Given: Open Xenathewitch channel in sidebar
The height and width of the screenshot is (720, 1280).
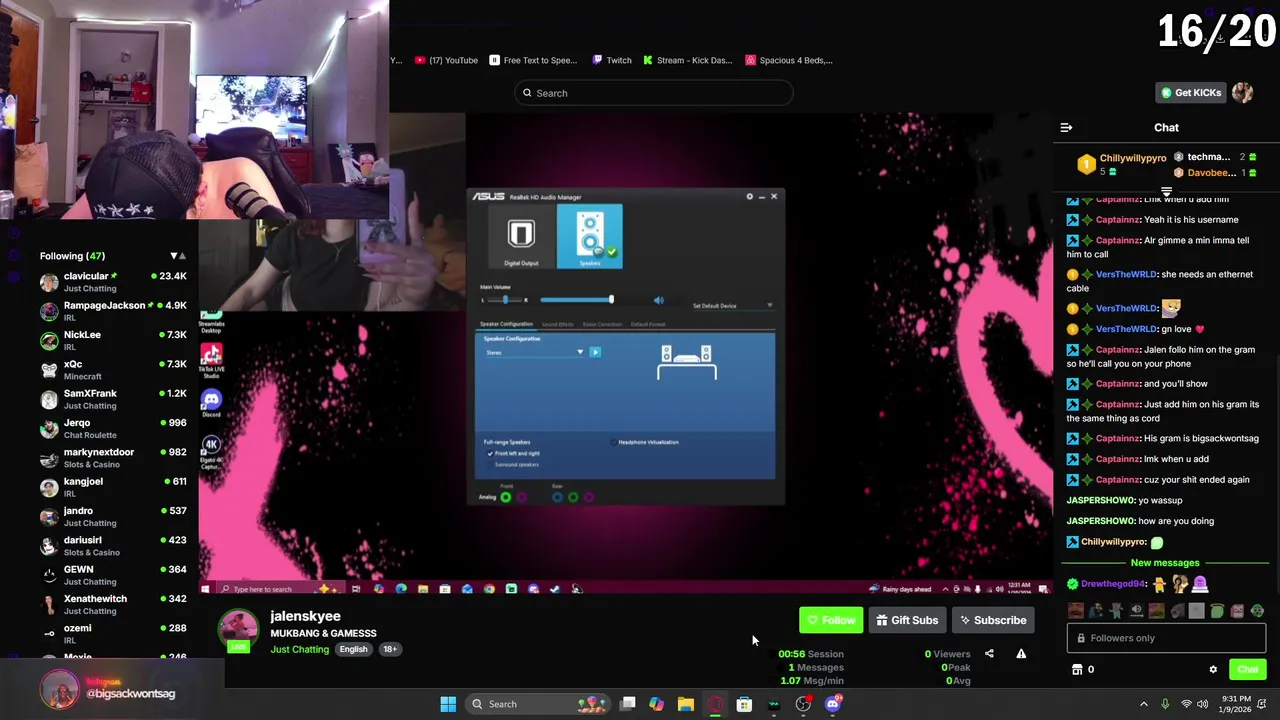Looking at the screenshot, I should click(112, 604).
